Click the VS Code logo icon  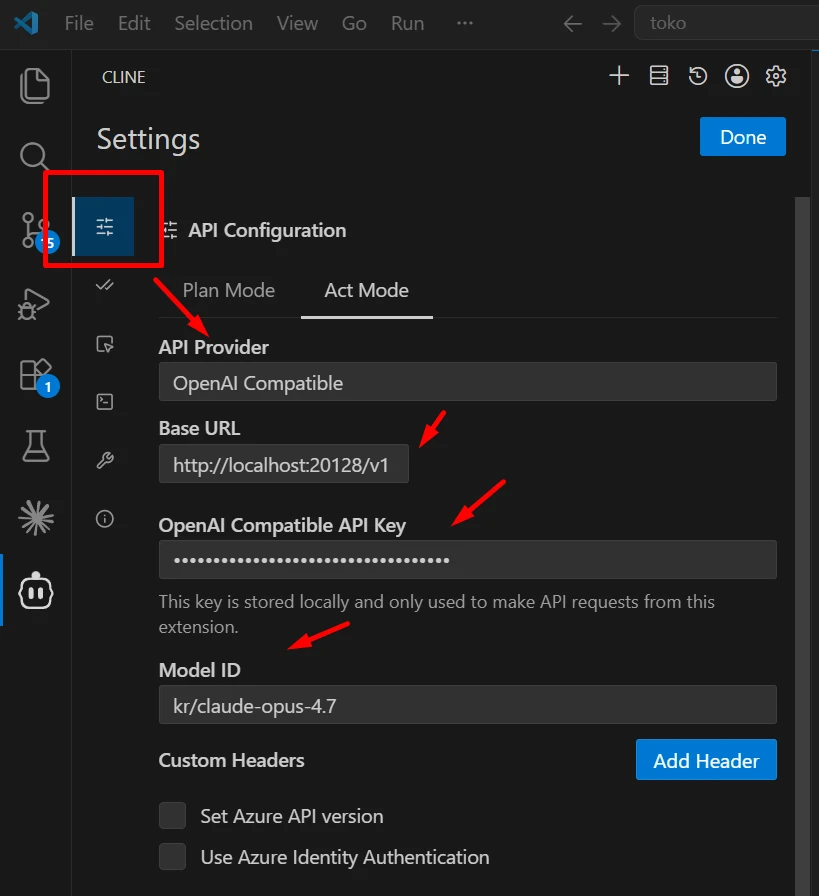[x=26, y=23]
